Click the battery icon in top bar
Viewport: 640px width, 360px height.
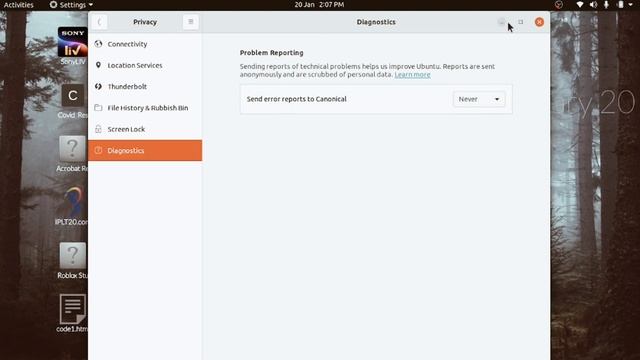(620, 5)
